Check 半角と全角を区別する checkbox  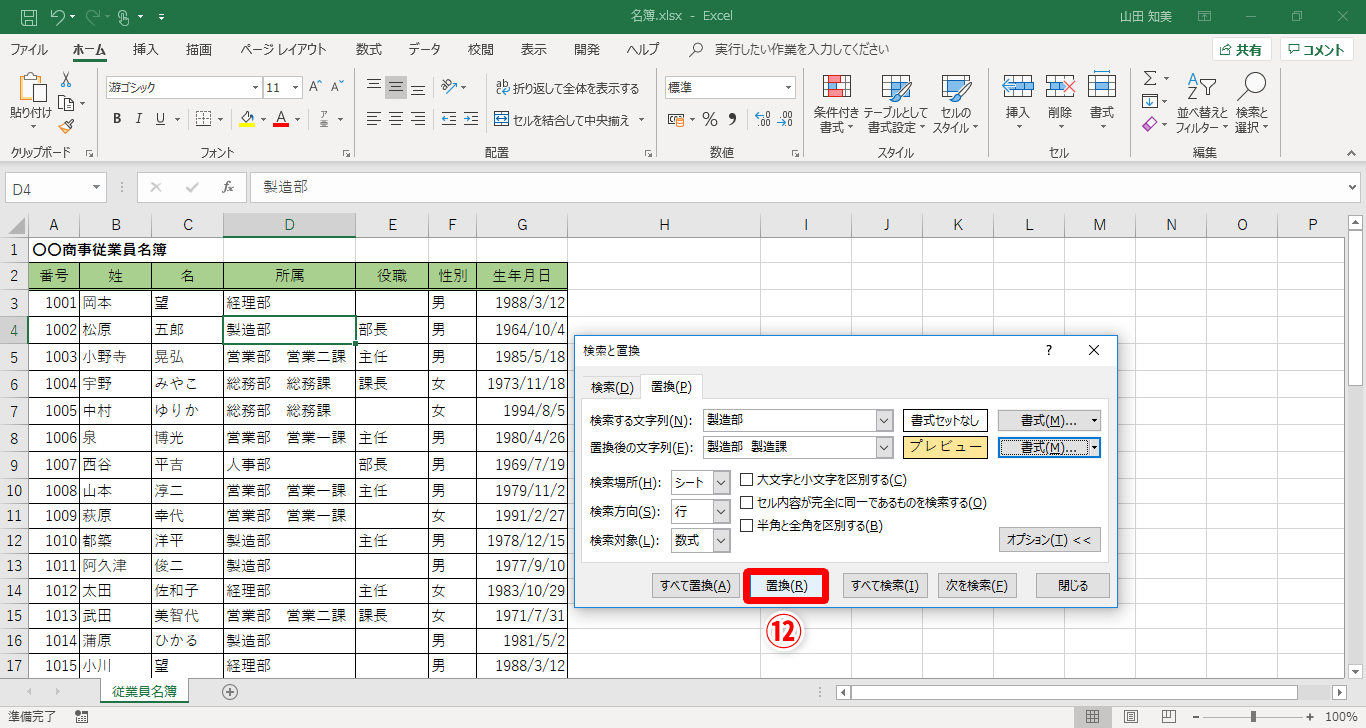pyautogui.click(x=746, y=526)
